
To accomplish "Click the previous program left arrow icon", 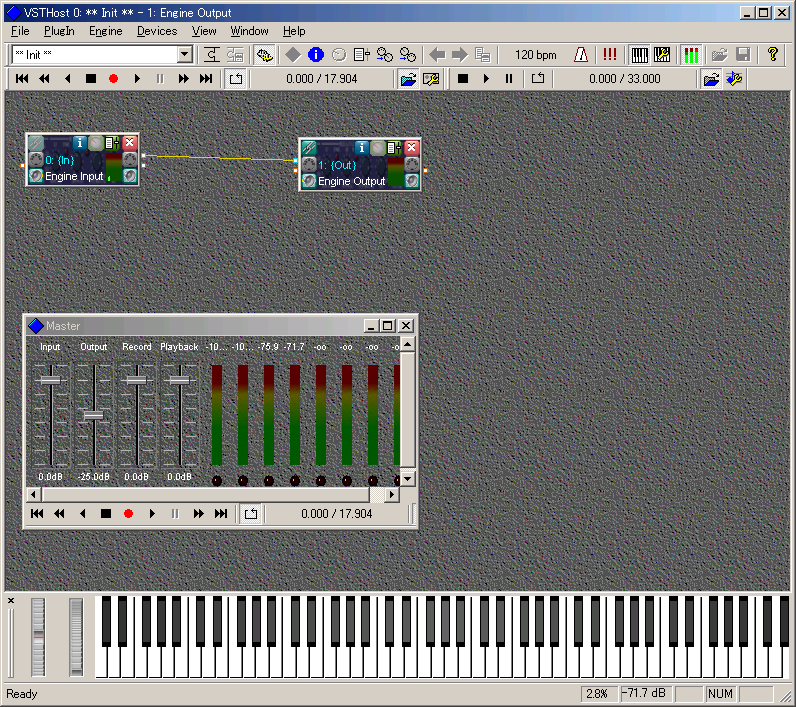I will [x=437, y=55].
